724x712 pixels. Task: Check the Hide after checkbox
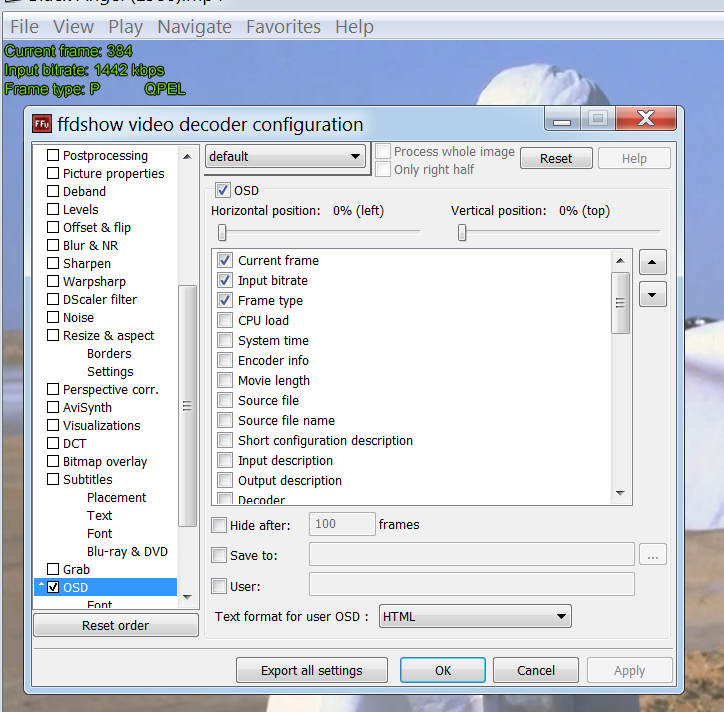(219, 525)
